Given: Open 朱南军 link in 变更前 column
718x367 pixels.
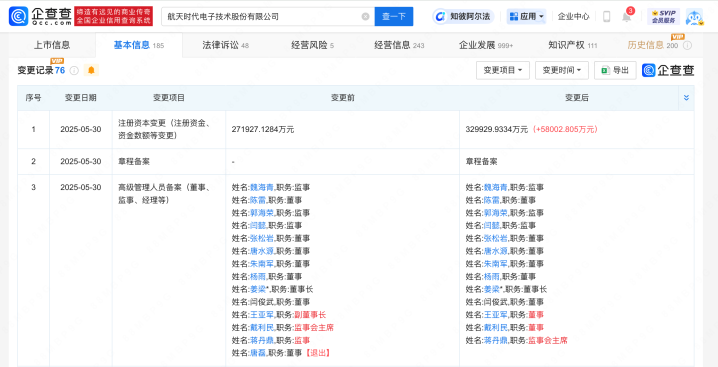Looking at the screenshot, I should pyautogui.click(x=261, y=264).
